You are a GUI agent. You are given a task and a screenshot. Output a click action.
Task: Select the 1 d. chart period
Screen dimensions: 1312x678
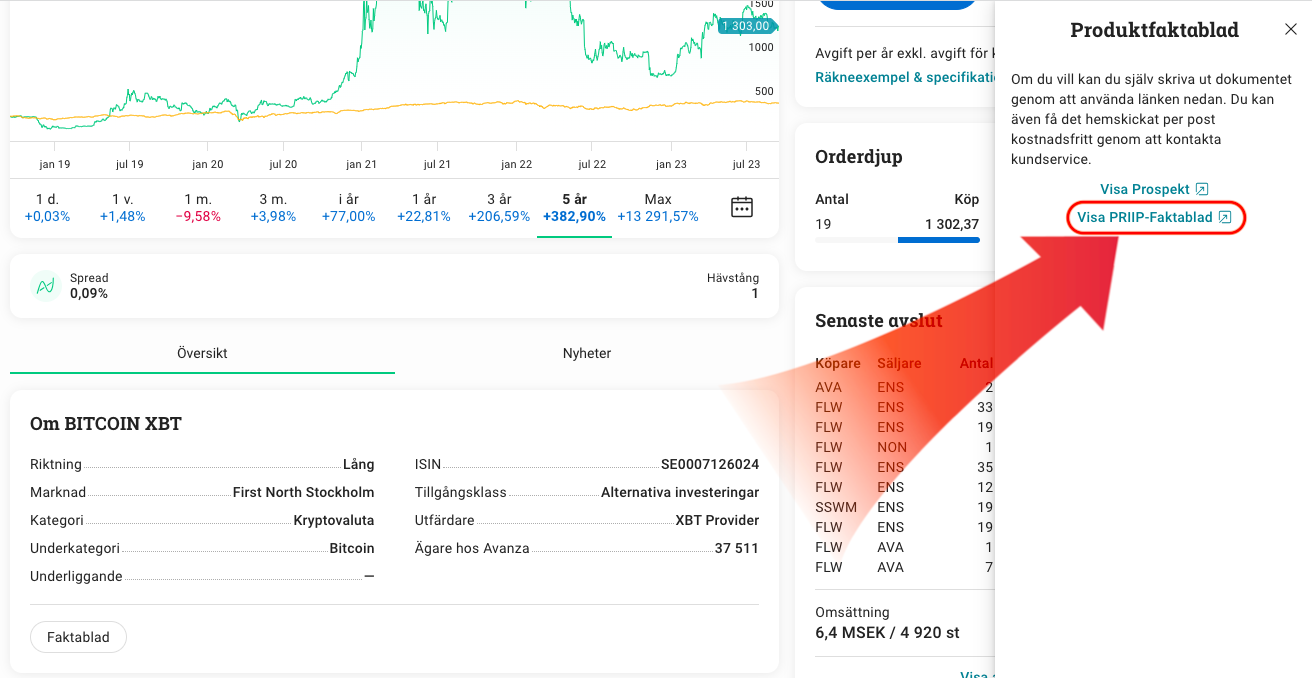47,207
